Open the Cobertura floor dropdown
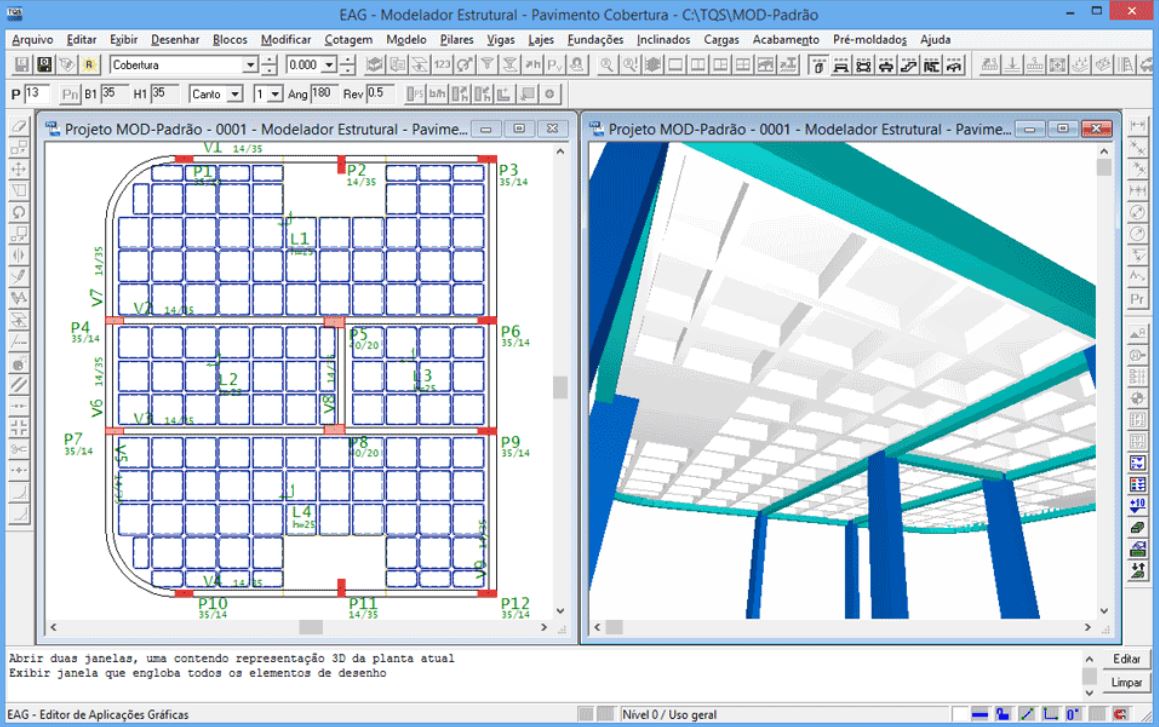Image resolution: width=1159 pixels, height=727 pixels. click(x=251, y=65)
